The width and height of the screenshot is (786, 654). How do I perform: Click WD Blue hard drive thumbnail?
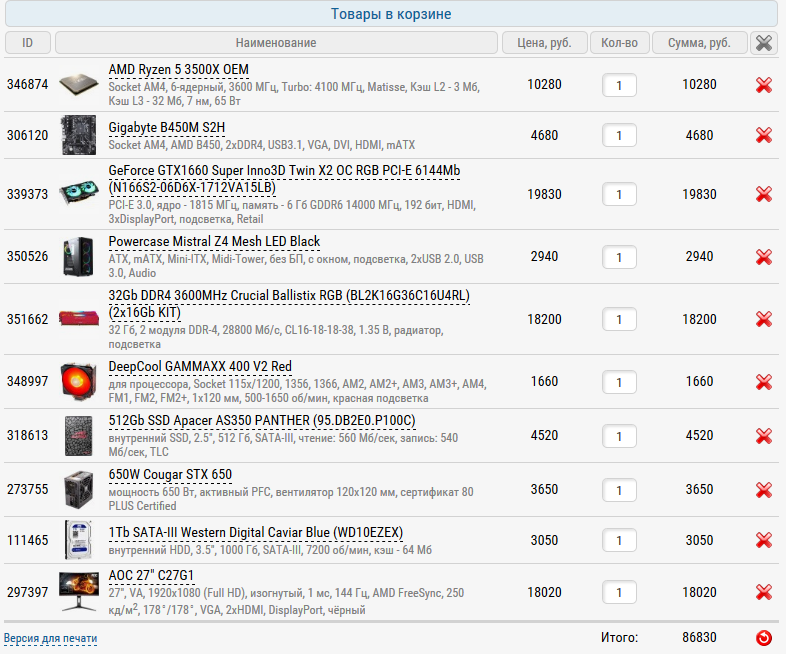tap(79, 540)
